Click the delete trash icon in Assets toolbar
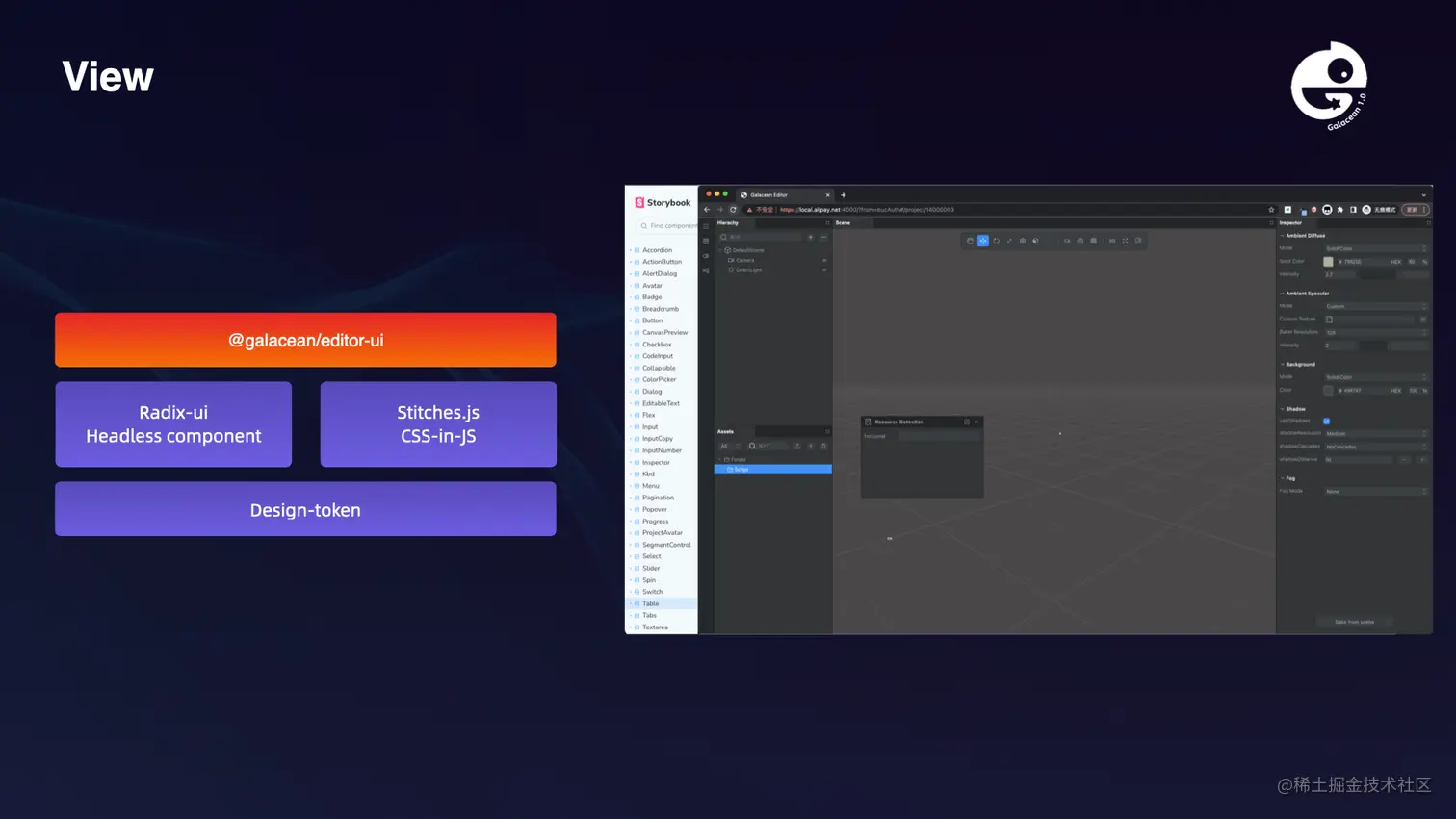1456x819 pixels. [823, 447]
